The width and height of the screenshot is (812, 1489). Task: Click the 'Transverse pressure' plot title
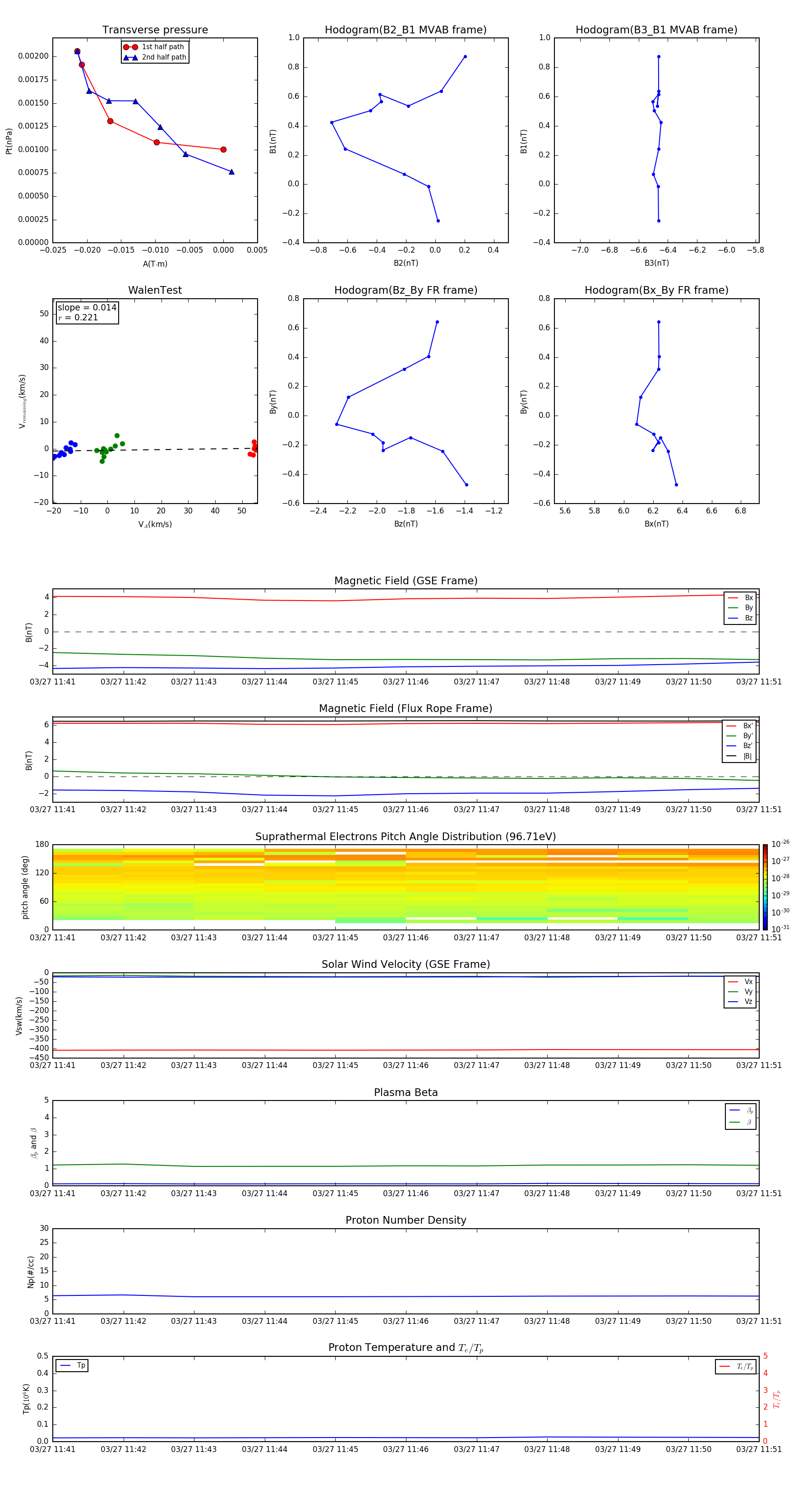(x=155, y=30)
